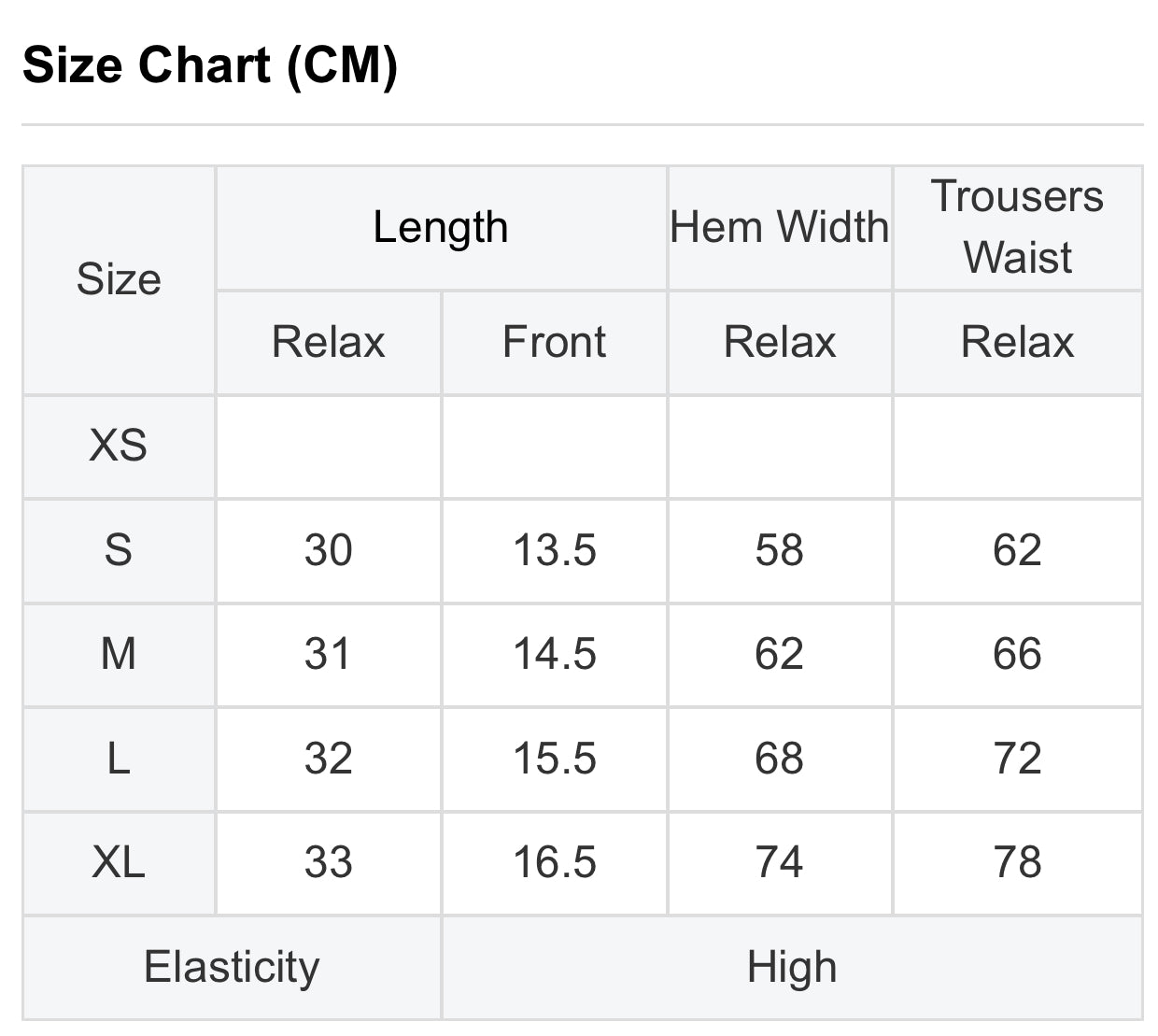The image size is (1158, 1036).
Task: Select the Size column header cell
Action: (119, 279)
